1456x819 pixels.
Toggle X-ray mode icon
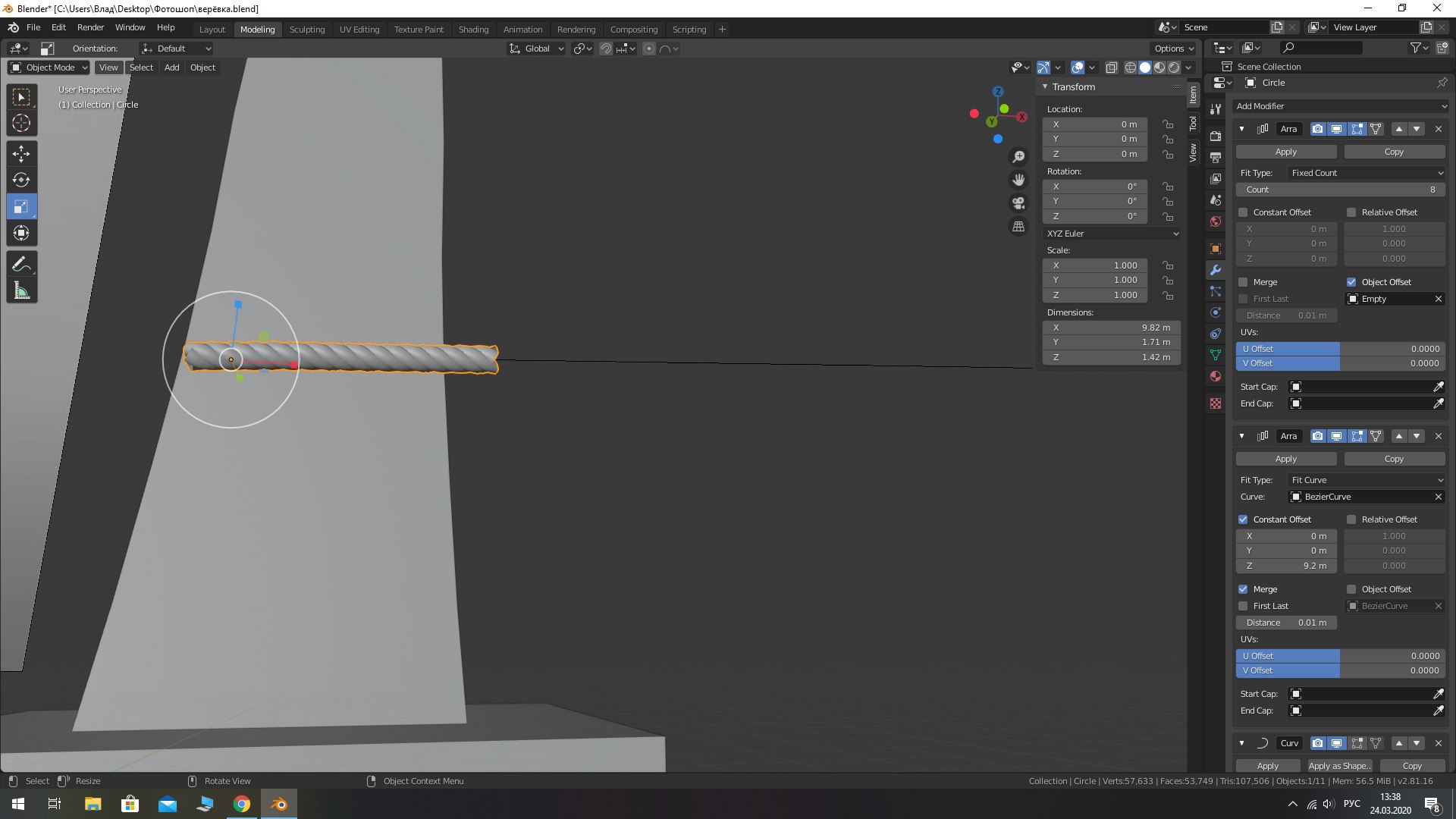coord(1111,67)
